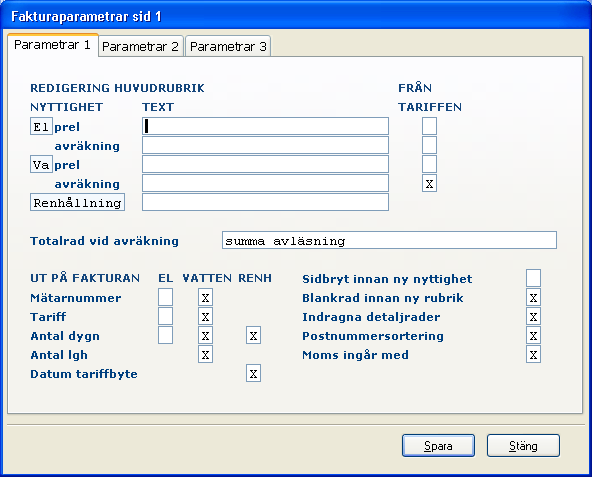Switch to the Parametrar 2 tab
The image size is (592, 477).
click(140, 46)
